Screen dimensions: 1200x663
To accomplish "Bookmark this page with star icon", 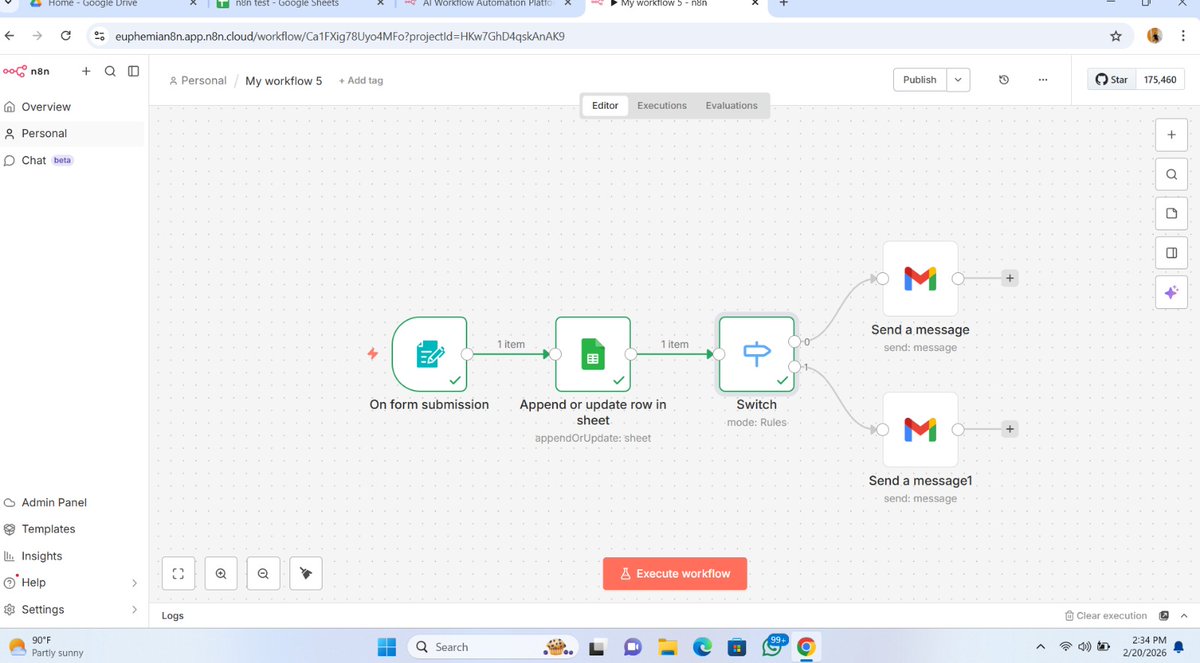I will [x=1116, y=36].
